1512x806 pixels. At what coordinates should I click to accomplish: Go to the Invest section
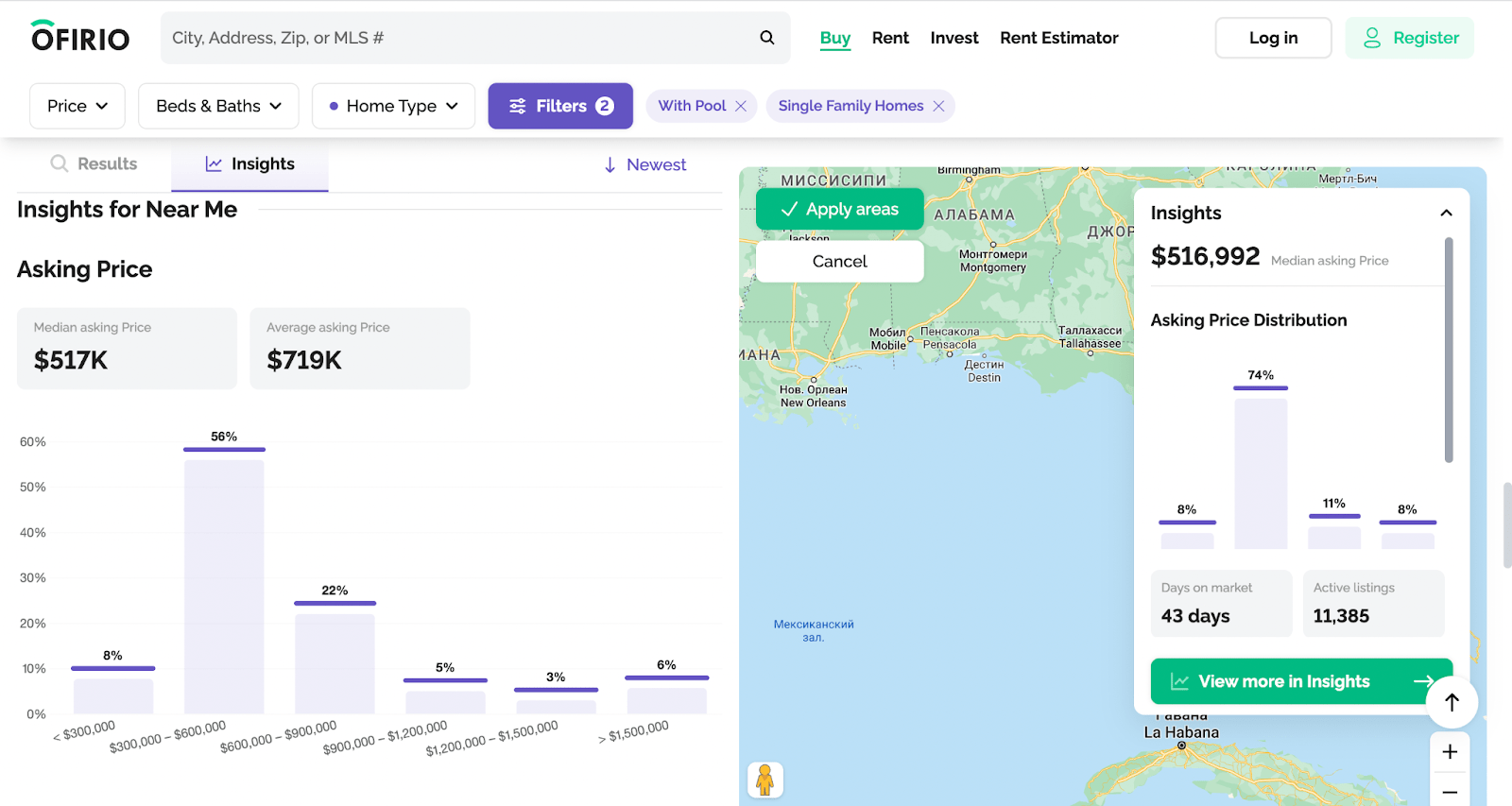tap(954, 38)
